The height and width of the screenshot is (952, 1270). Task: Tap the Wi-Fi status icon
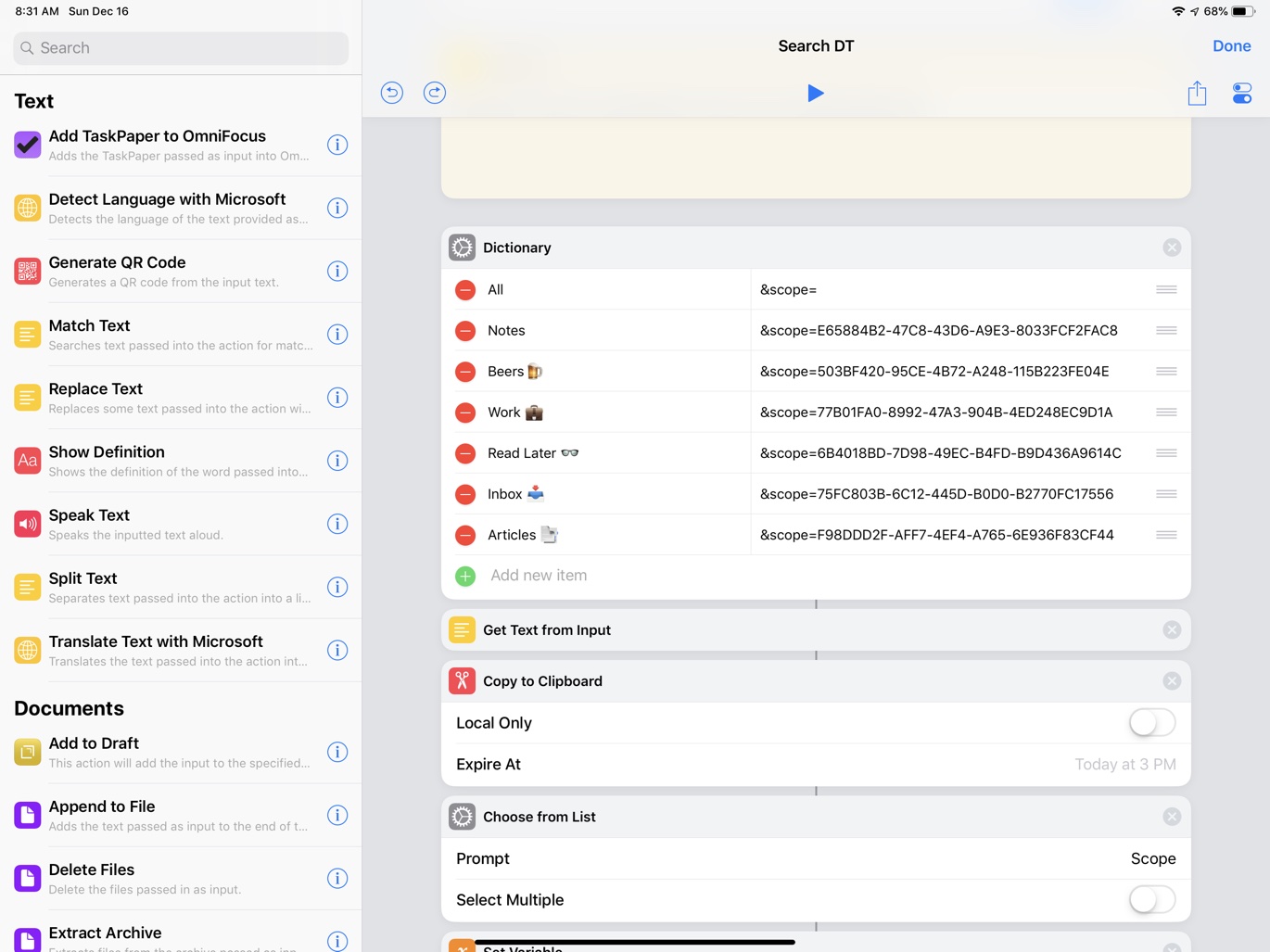coord(1178,11)
